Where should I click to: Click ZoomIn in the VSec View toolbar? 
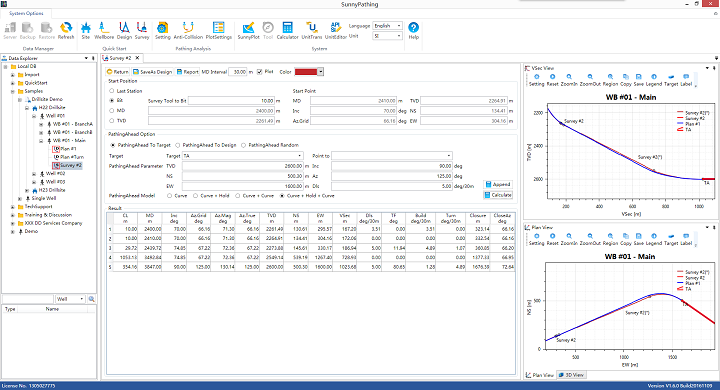[x=569, y=80]
